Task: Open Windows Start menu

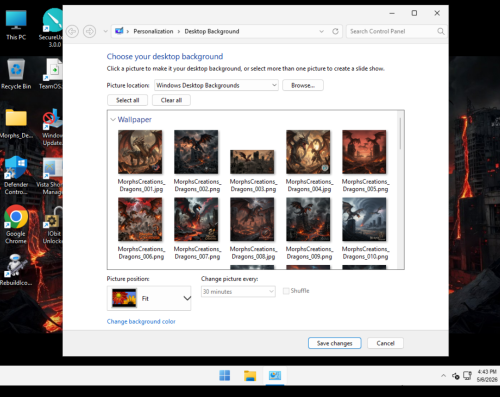Action: pos(225,375)
